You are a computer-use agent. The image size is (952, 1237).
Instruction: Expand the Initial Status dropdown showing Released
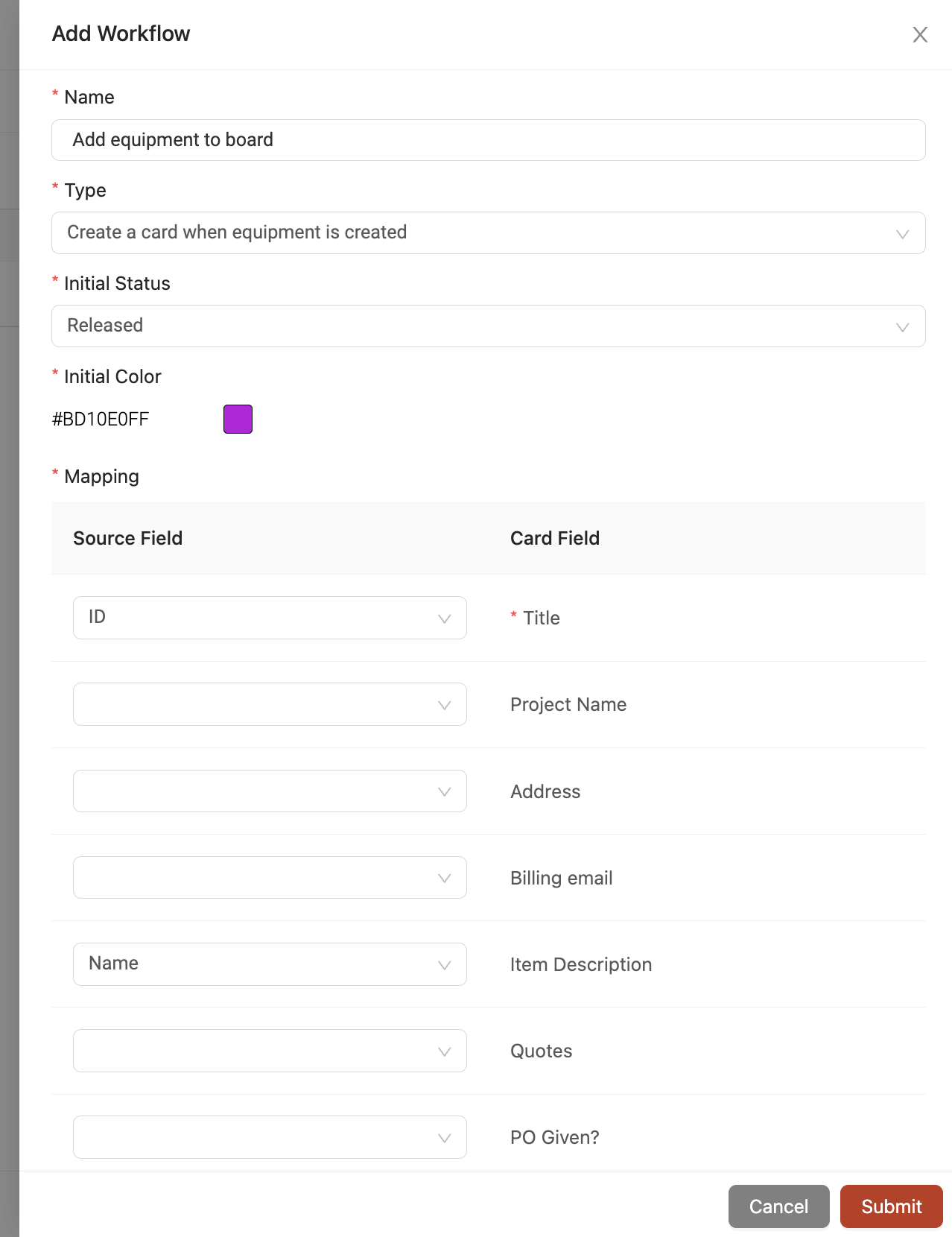click(x=489, y=326)
